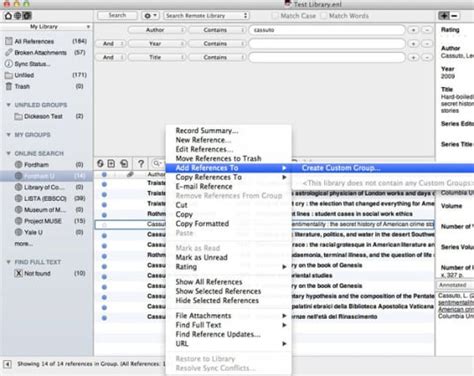Open the And operator dropdown on Year row
474x376 pixels.
point(111,44)
